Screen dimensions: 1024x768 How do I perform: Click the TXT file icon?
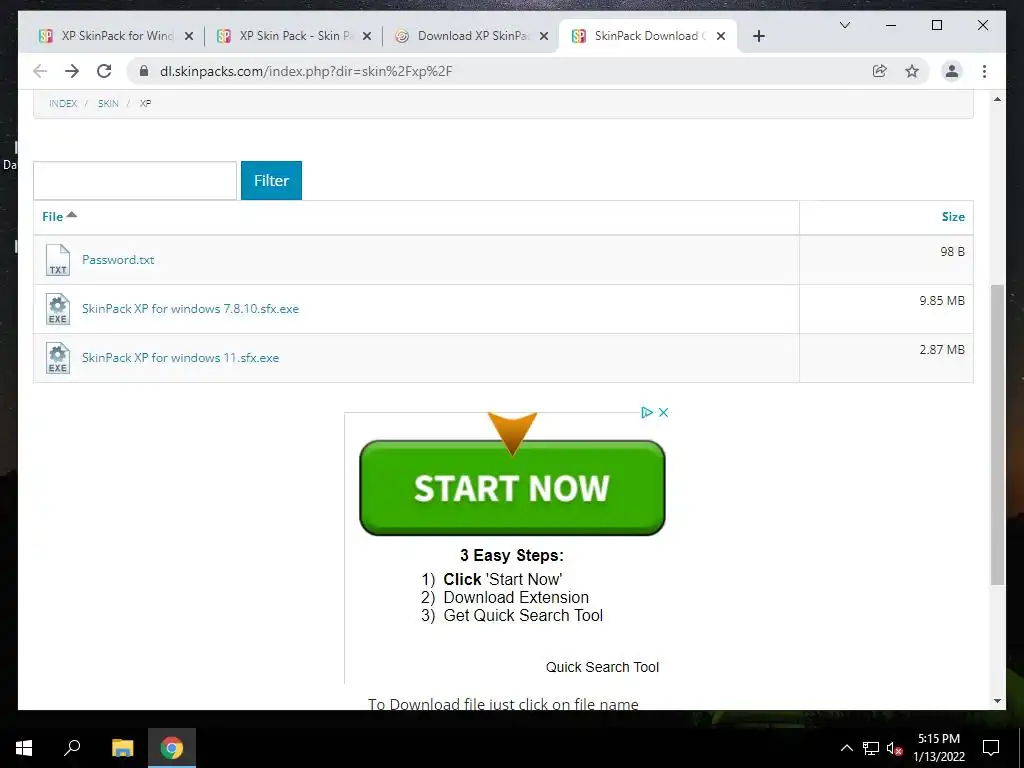(57, 260)
